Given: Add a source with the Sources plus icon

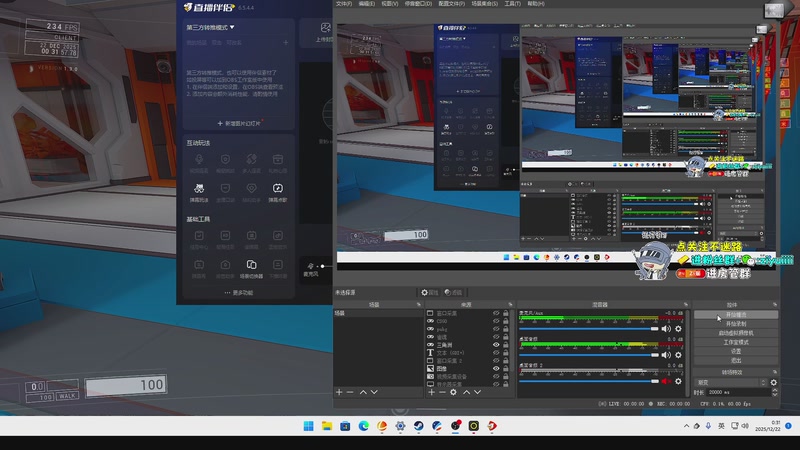Looking at the screenshot, I should coord(432,392).
